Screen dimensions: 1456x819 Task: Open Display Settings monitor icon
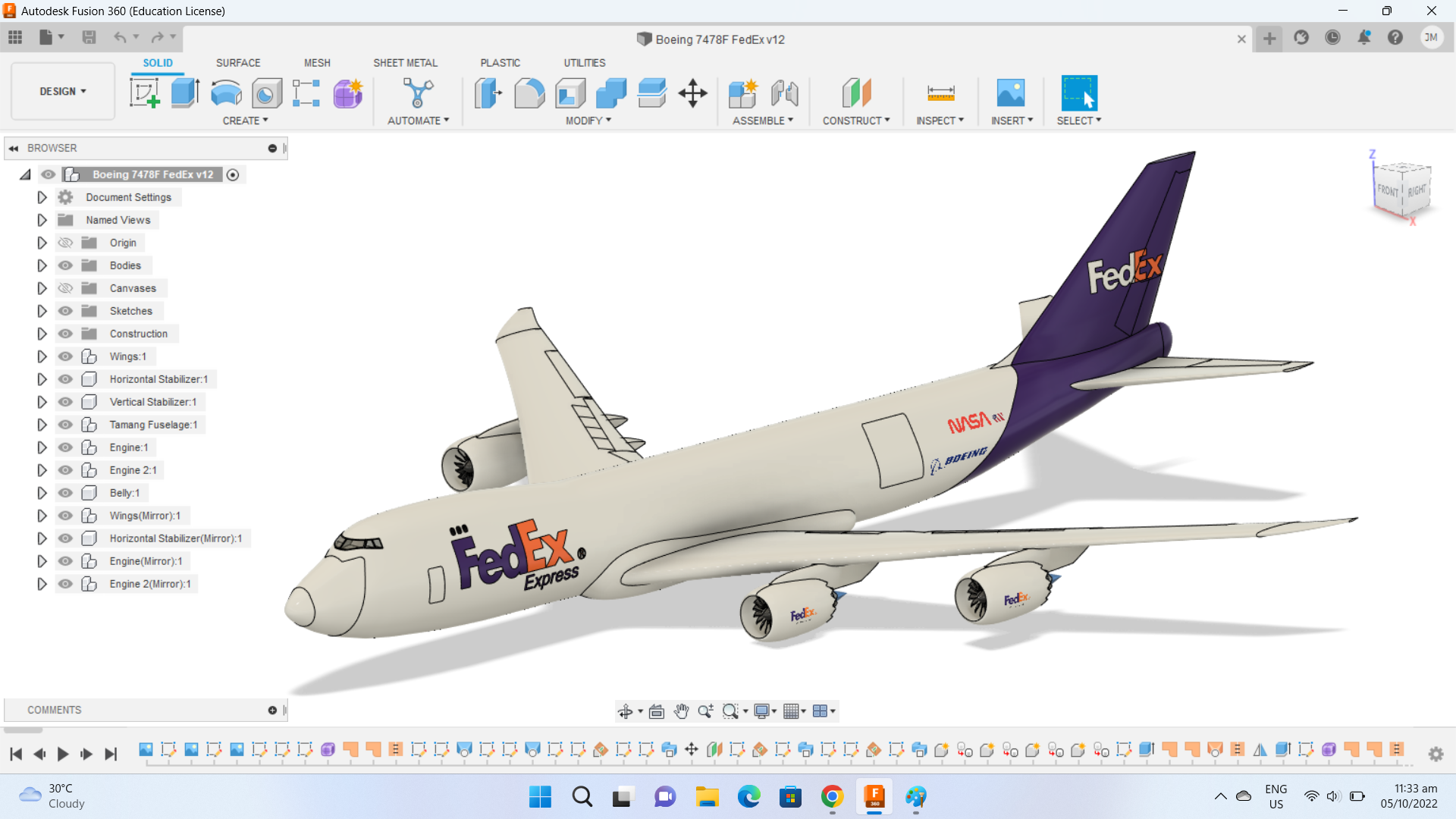761,711
